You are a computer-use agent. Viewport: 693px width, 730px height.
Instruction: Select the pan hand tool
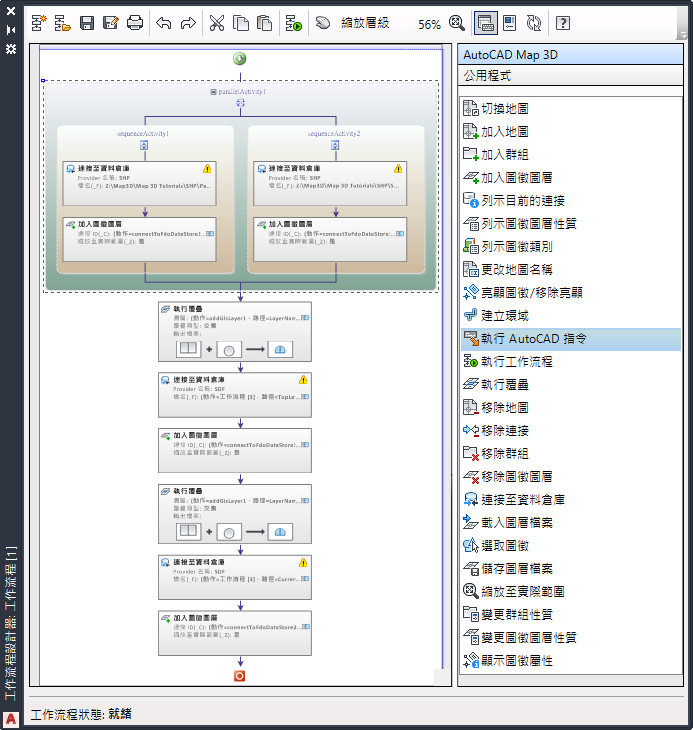click(x=323, y=23)
